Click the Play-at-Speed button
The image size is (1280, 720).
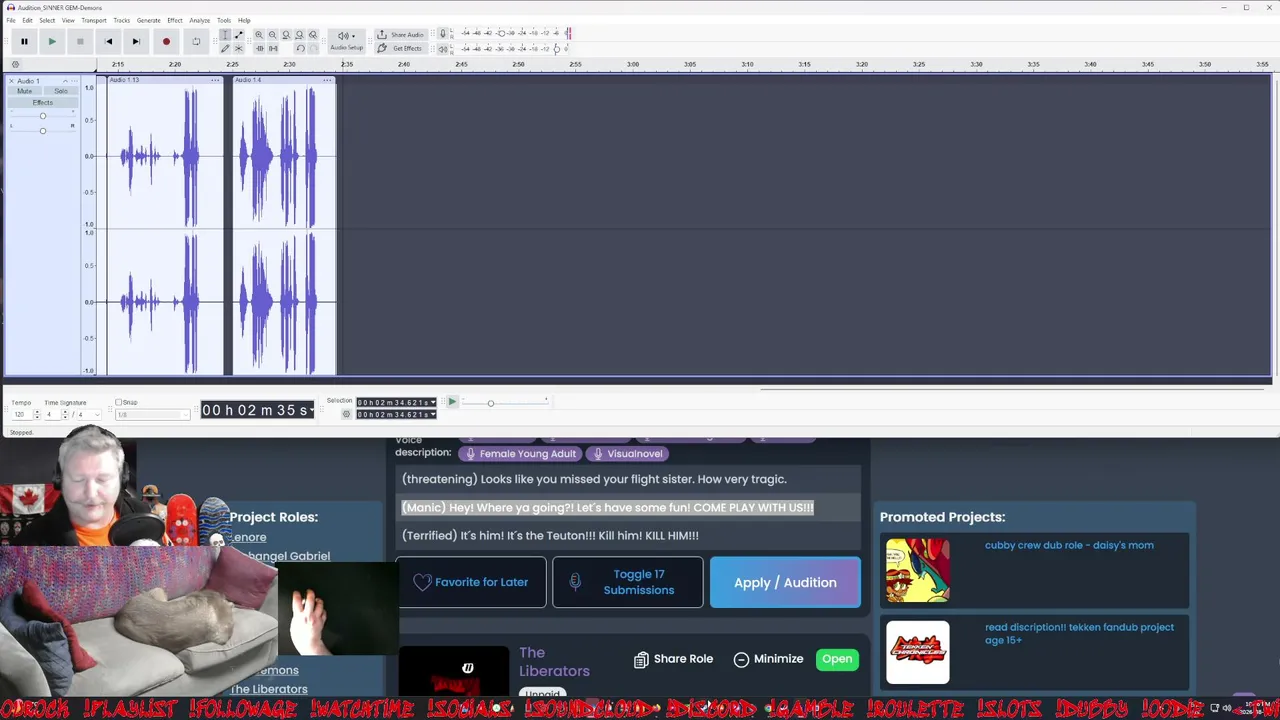point(452,402)
